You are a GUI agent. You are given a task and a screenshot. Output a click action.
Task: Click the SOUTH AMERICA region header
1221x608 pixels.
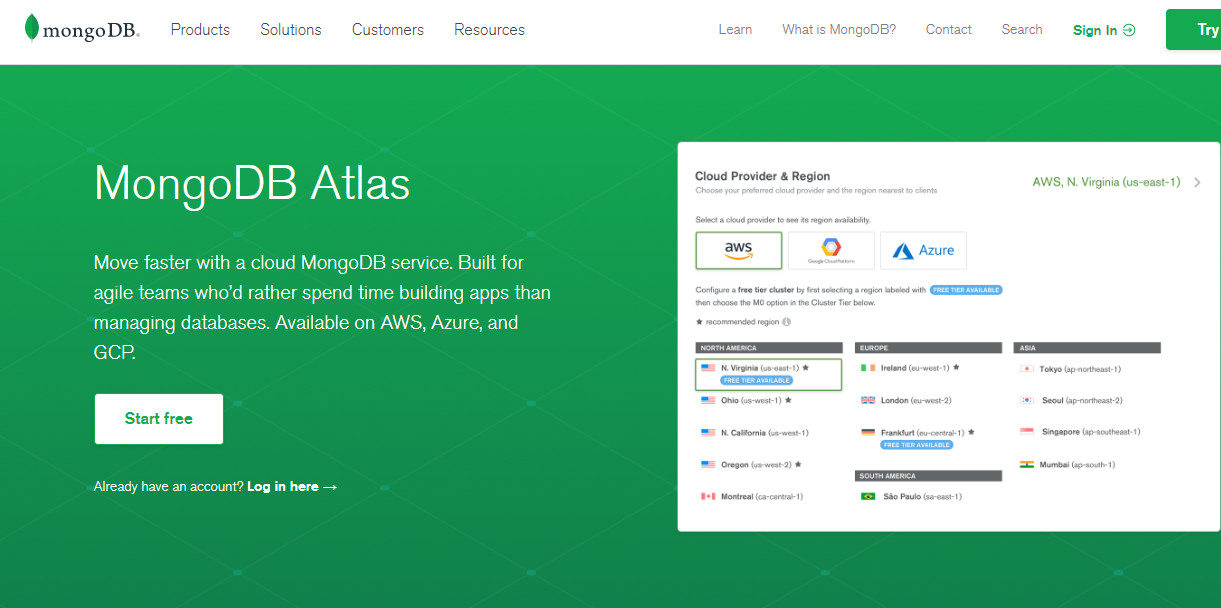929,476
